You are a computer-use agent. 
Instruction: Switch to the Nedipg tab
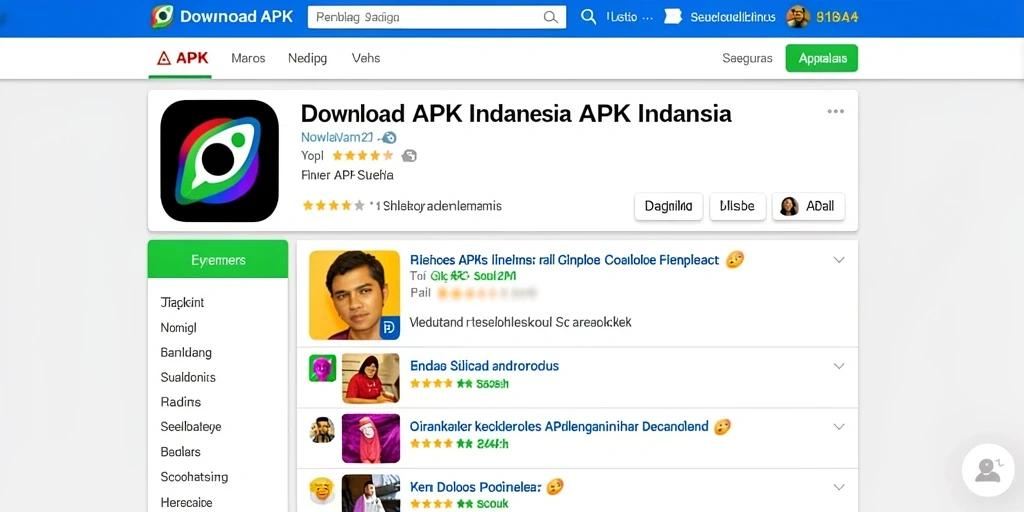pyautogui.click(x=307, y=58)
